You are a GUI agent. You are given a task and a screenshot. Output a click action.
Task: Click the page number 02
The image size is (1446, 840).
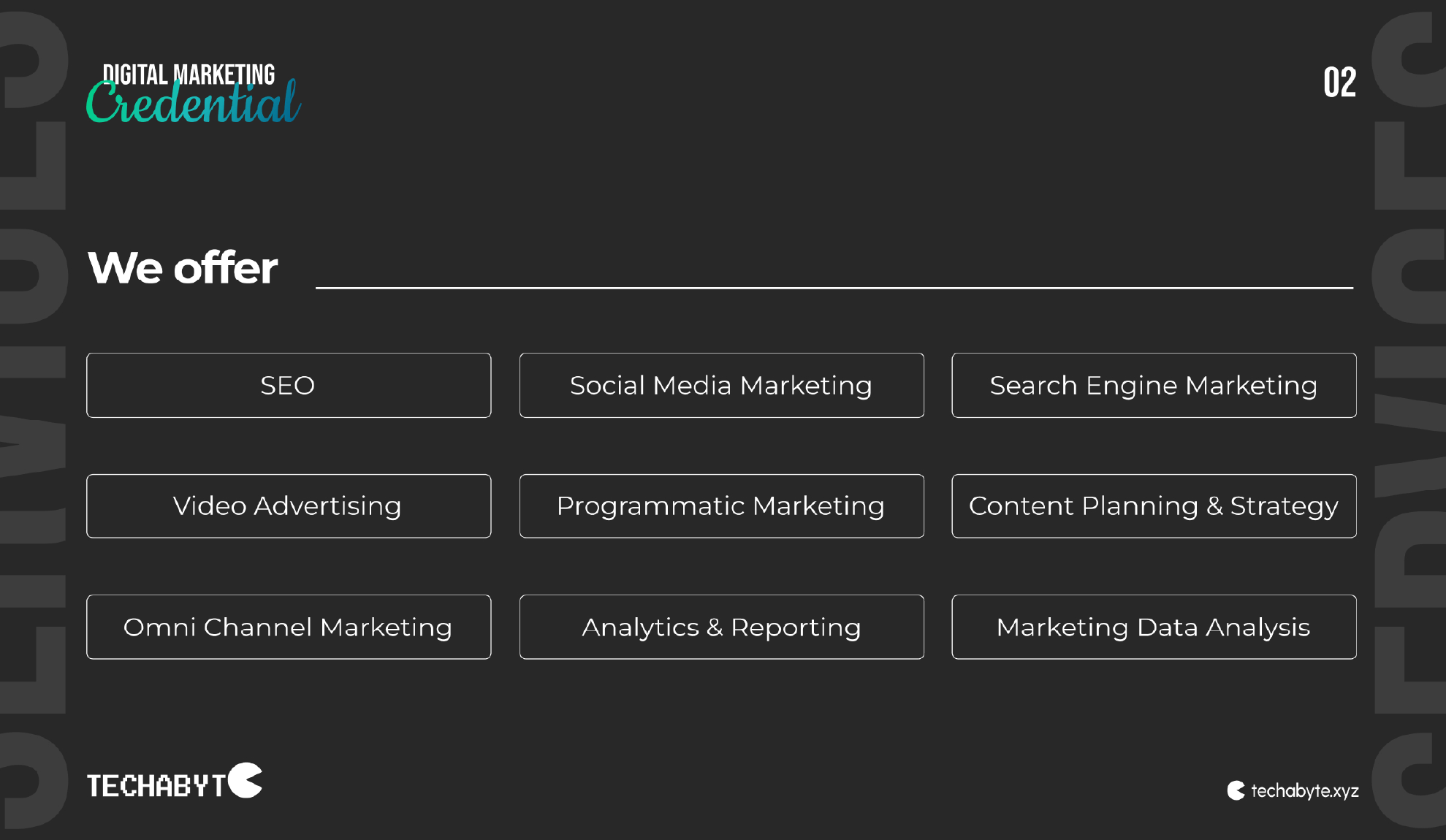coord(1339,83)
